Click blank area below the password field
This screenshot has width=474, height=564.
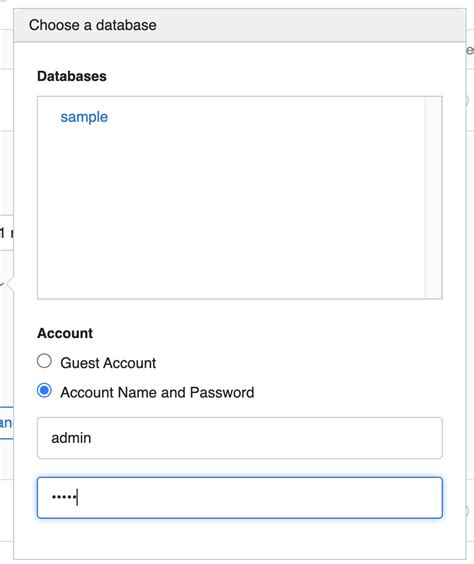click(x=240, y=539)
